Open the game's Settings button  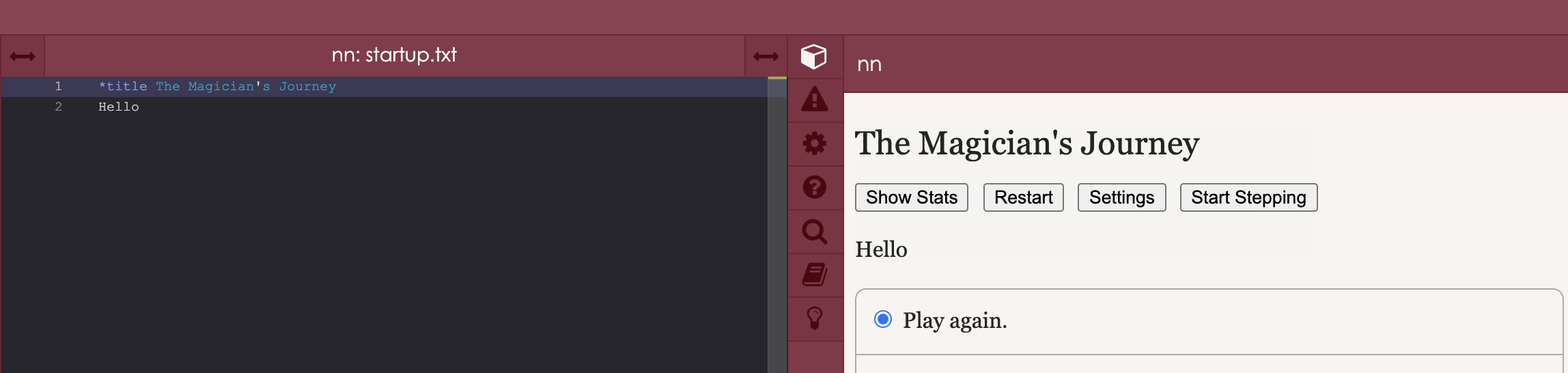(x=1121, y=197)
